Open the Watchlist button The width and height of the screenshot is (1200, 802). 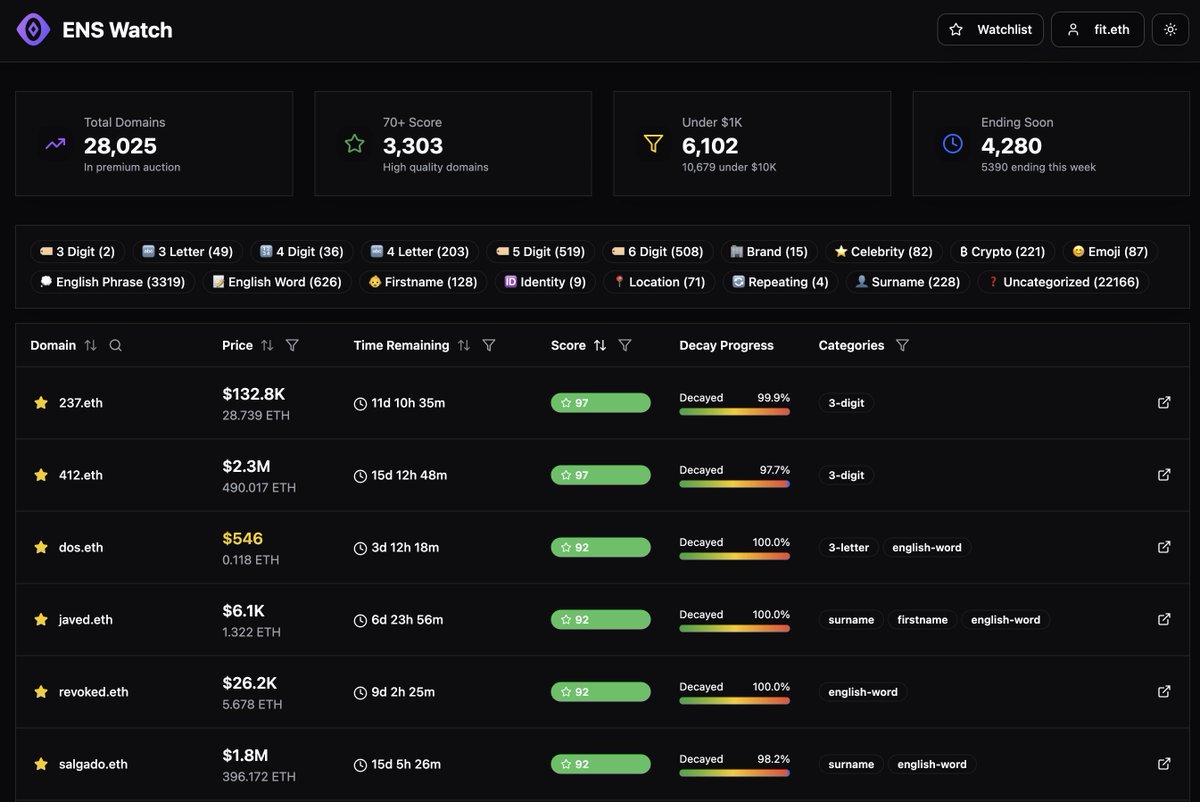[990, 30]
